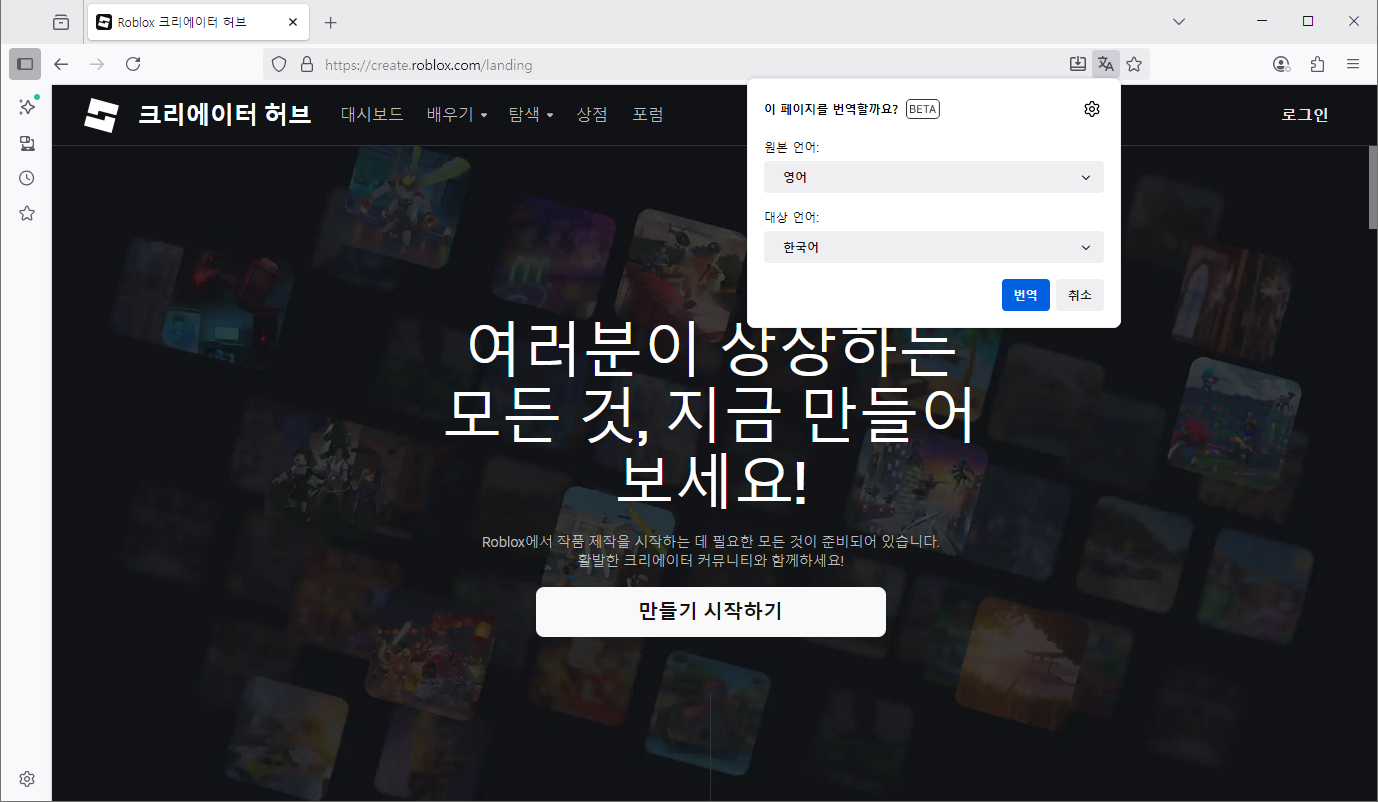1378x802 pixels.
Task: Click the site security padlock icon
Action: pos(307,64)
